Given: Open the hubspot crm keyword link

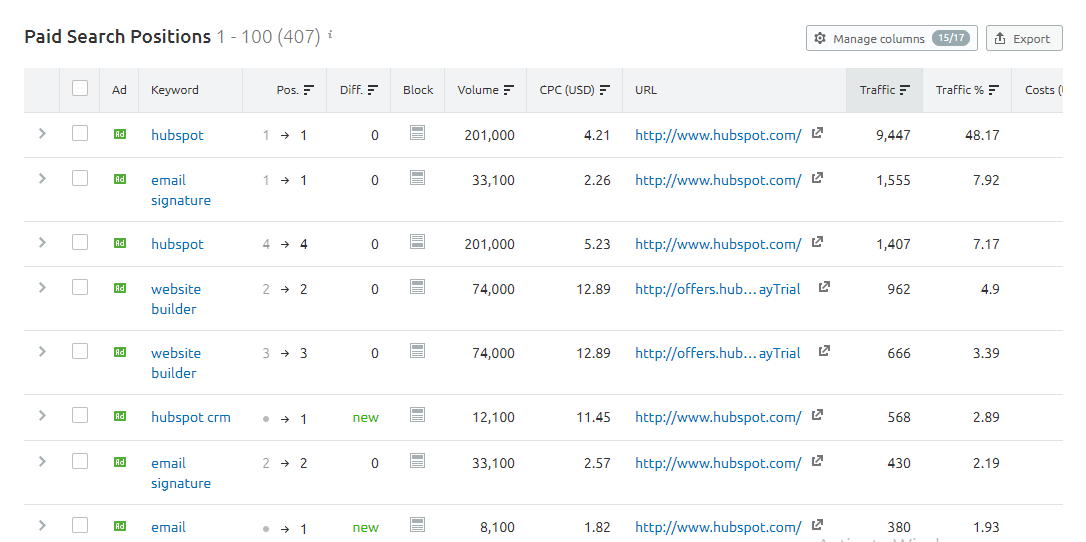Looking at the screenshot, I should 190,417.
